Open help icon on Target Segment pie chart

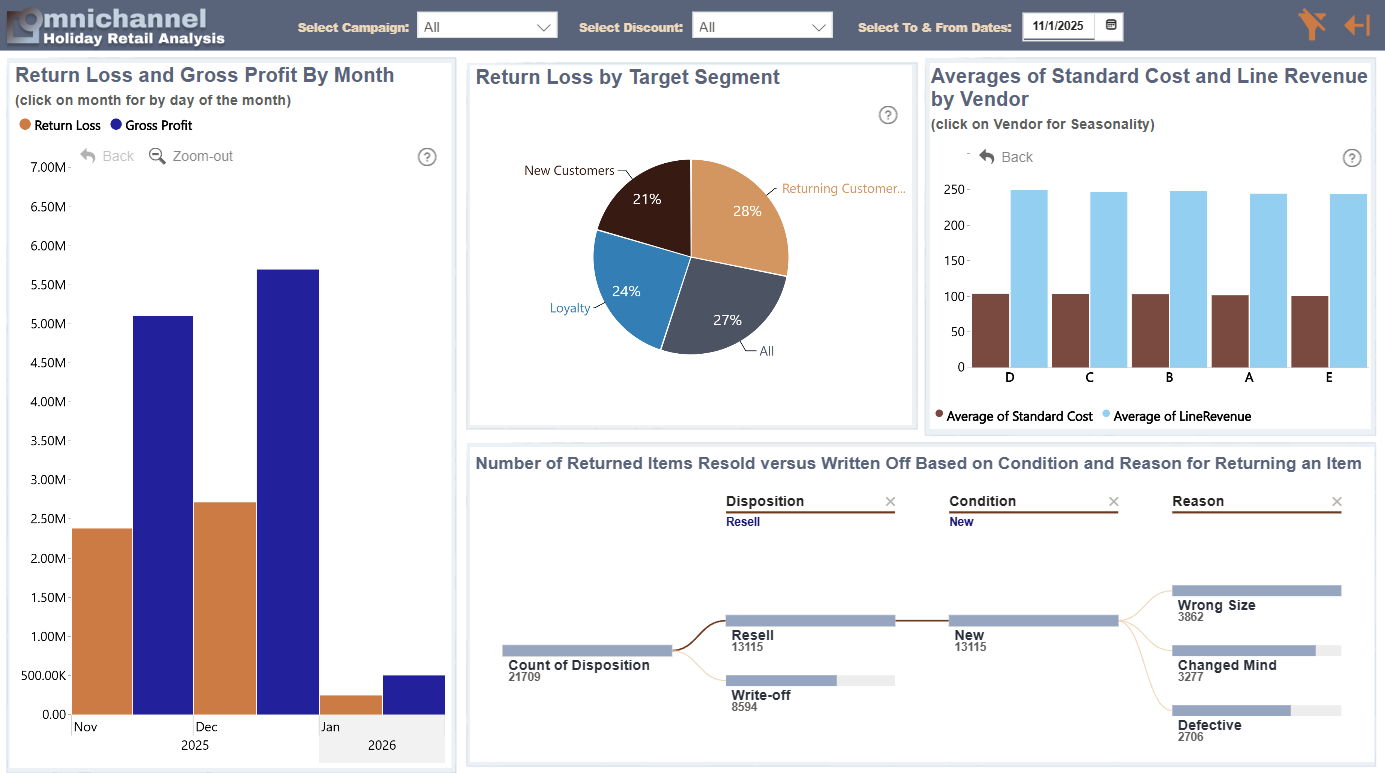(x=888, y=115)
